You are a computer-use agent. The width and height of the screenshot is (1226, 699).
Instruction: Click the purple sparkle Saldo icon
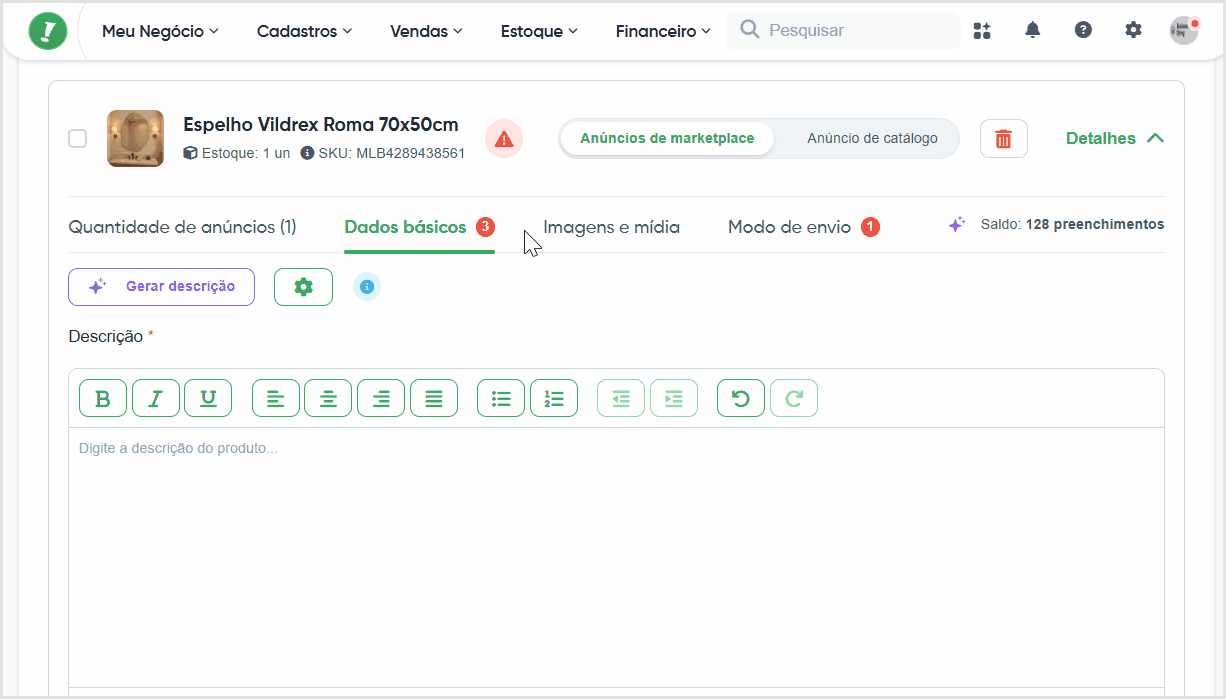(x=956, y=225)
